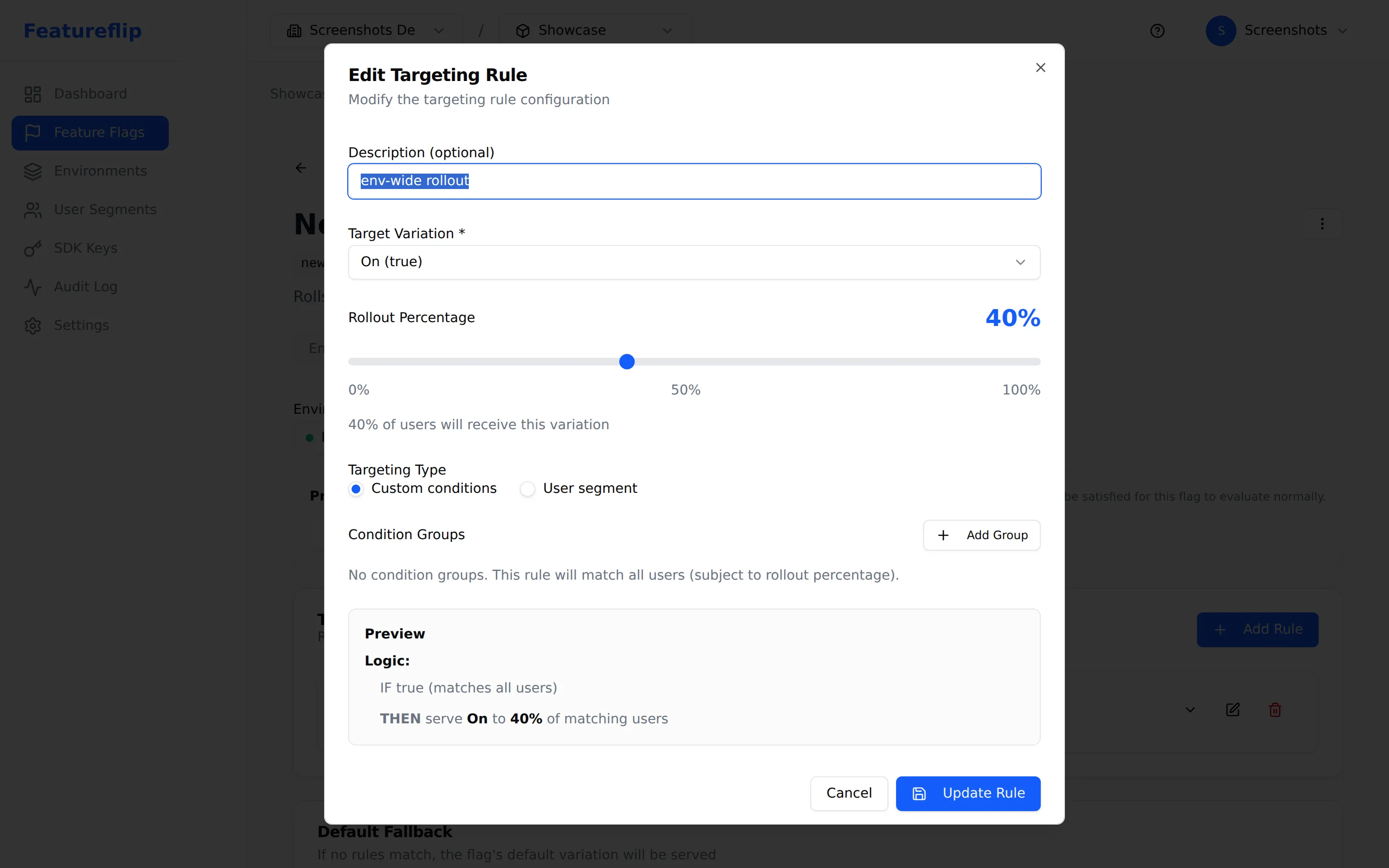Screen dimensions: 1389x868
Task: Click the Add Rule button
Action: (1257, 630)
